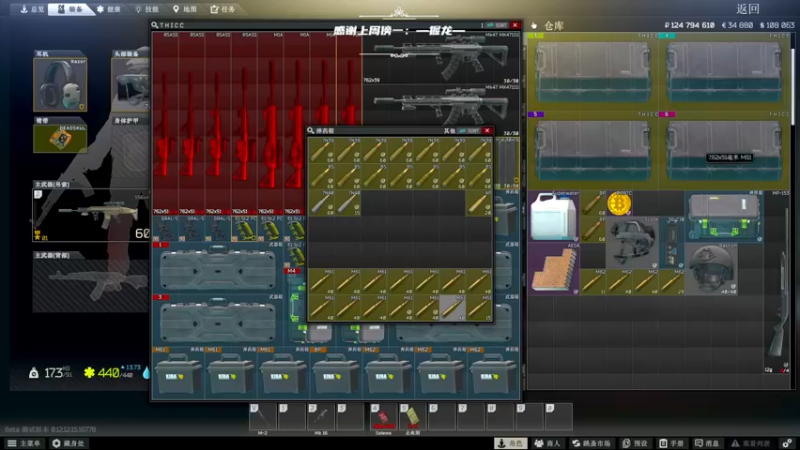Image resolution: width=800 pixels, height=450 pixels.
Task: Select the weapon case tagged 1
Action: [217, 268]
